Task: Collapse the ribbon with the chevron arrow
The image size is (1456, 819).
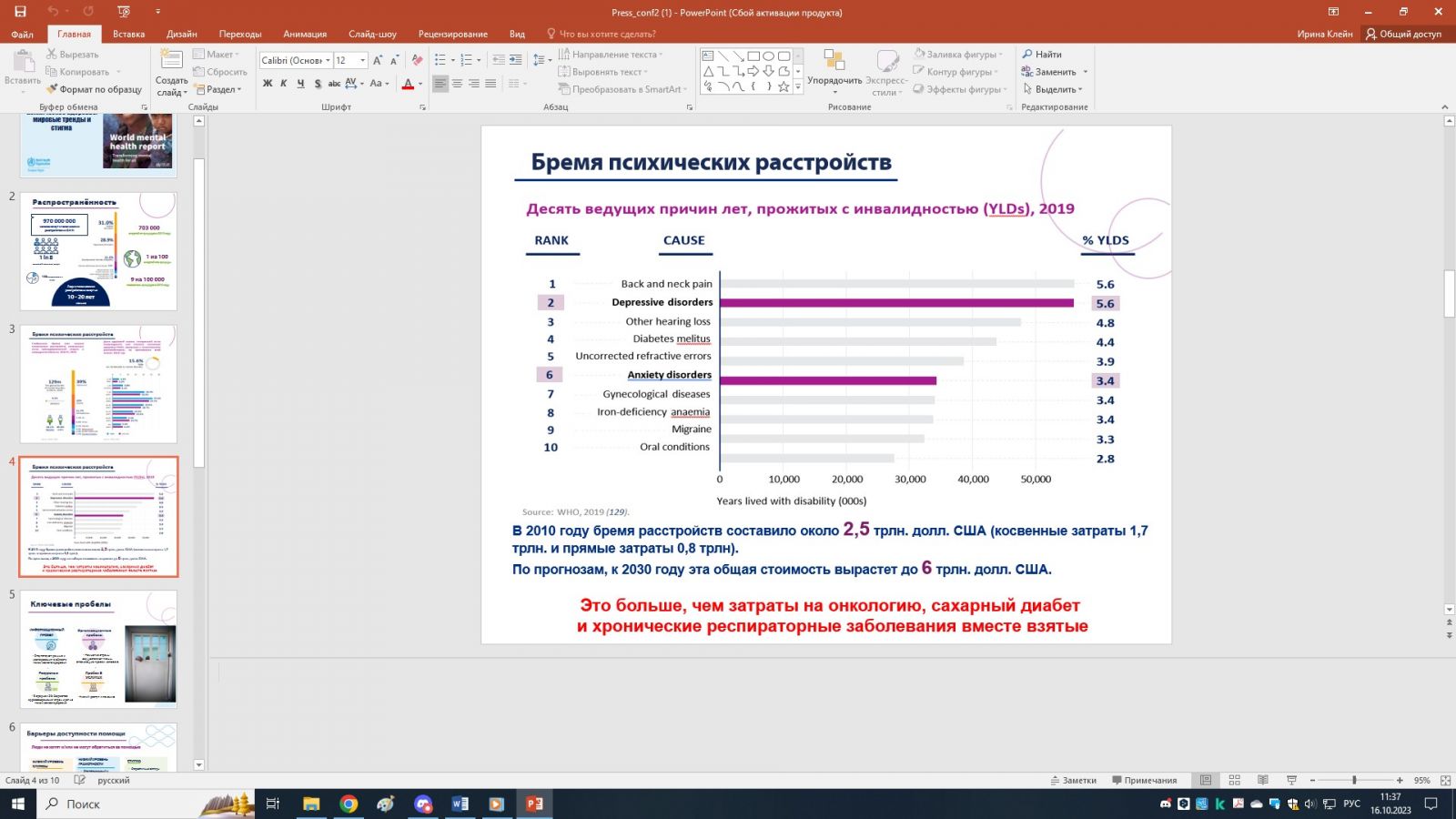Action: tap(1445, 106)
